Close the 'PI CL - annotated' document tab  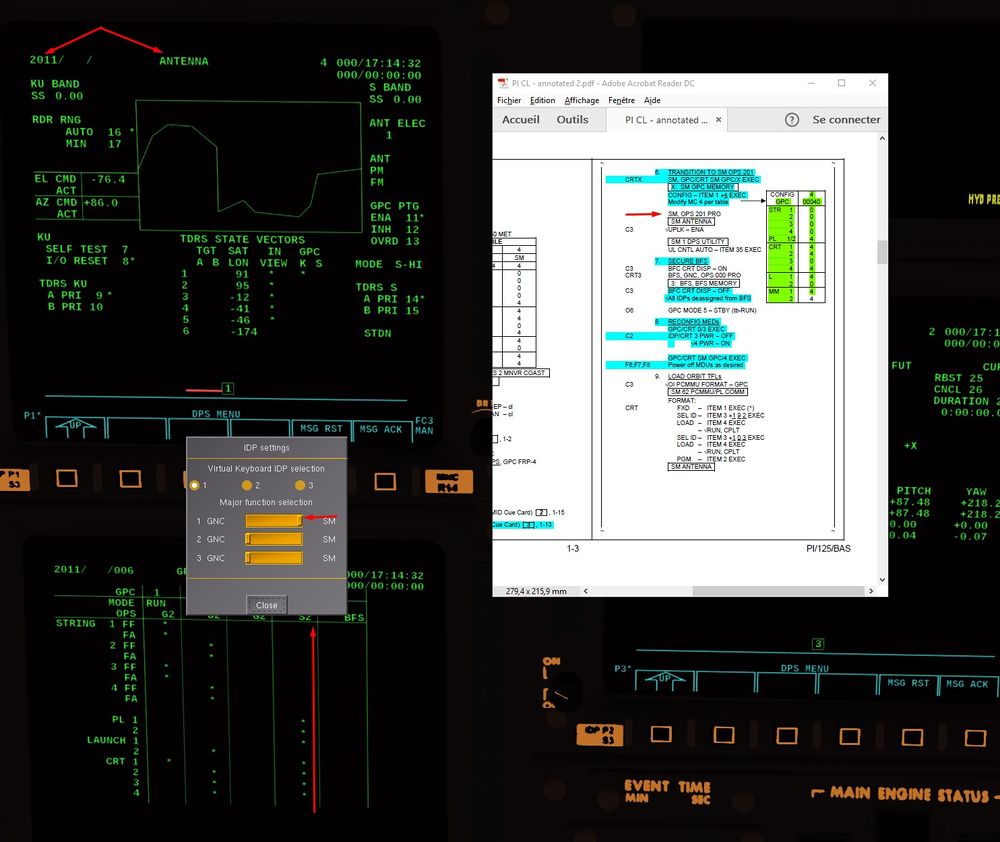tap(718, 120)
